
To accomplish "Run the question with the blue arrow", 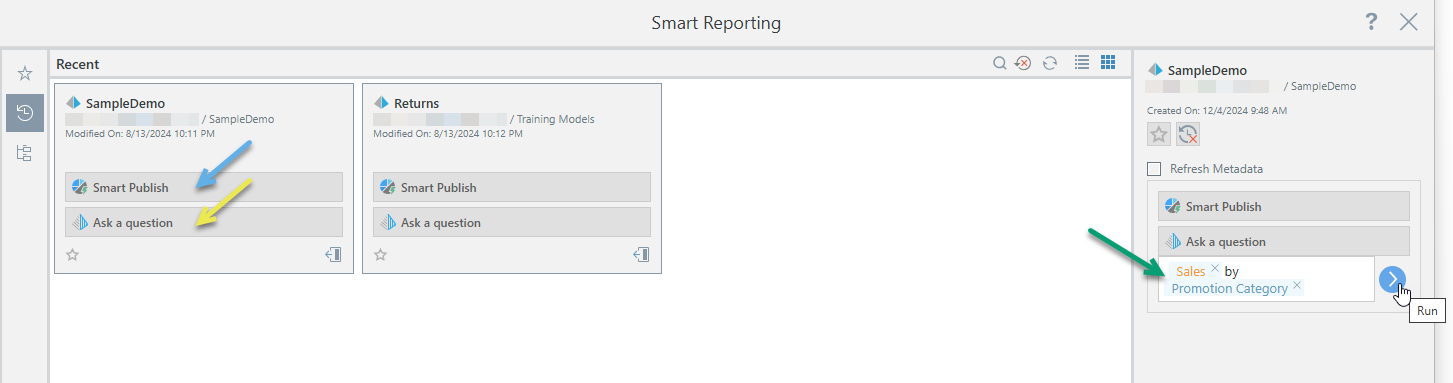I will pyautogui.click(x=1392, y=280).
